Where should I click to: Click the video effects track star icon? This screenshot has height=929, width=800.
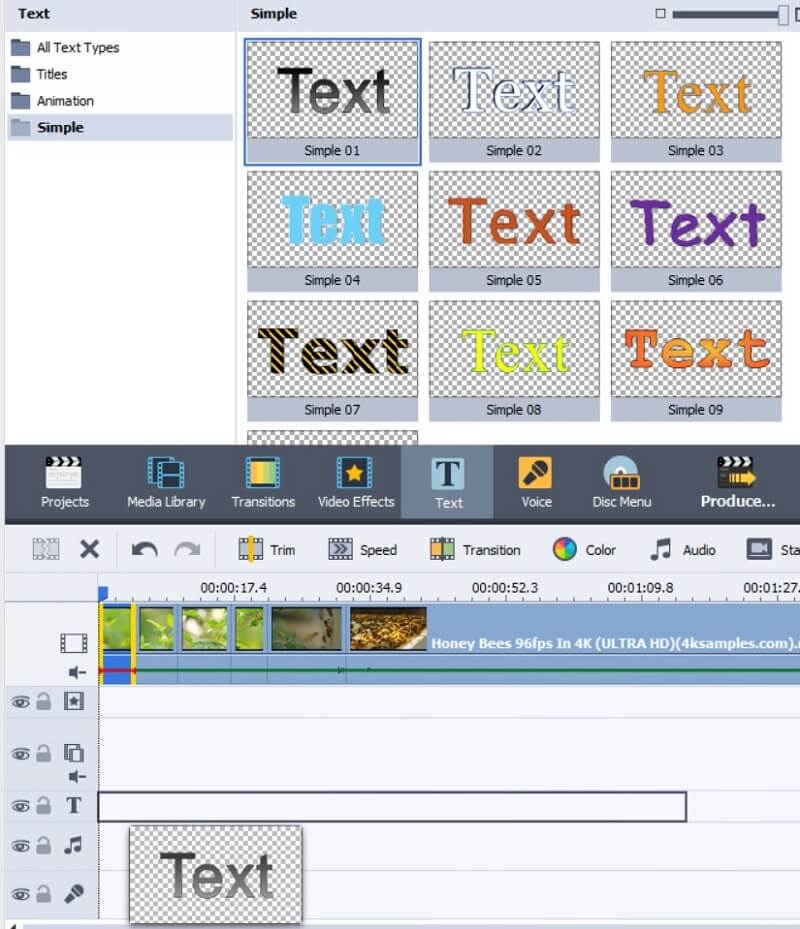point(73,701)
